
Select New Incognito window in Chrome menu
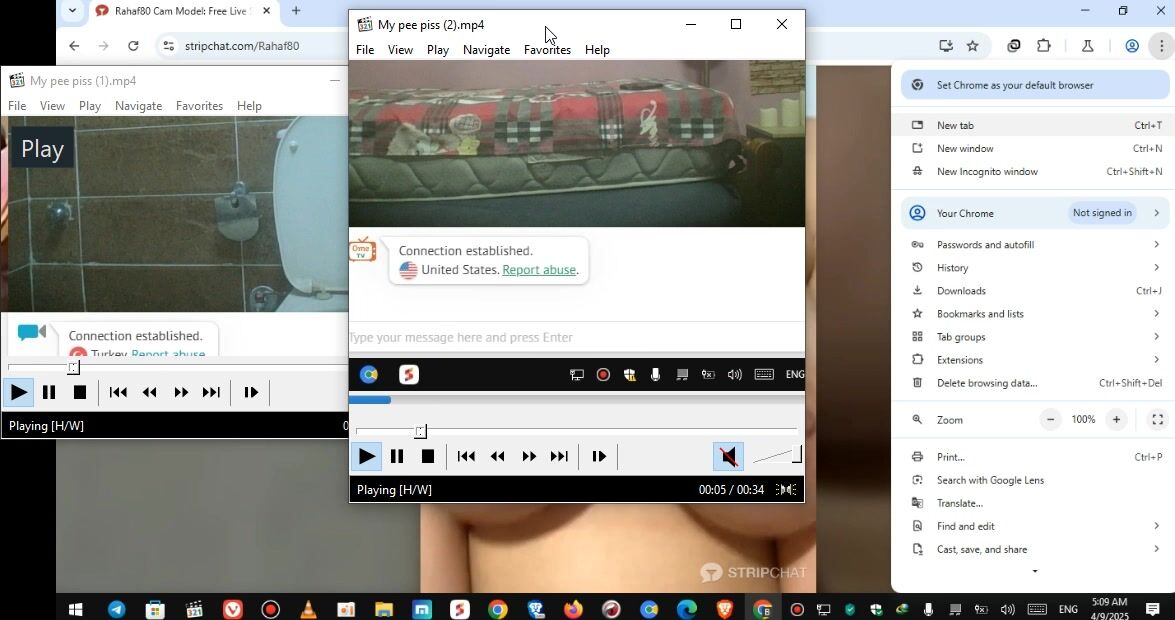point(987,172)
